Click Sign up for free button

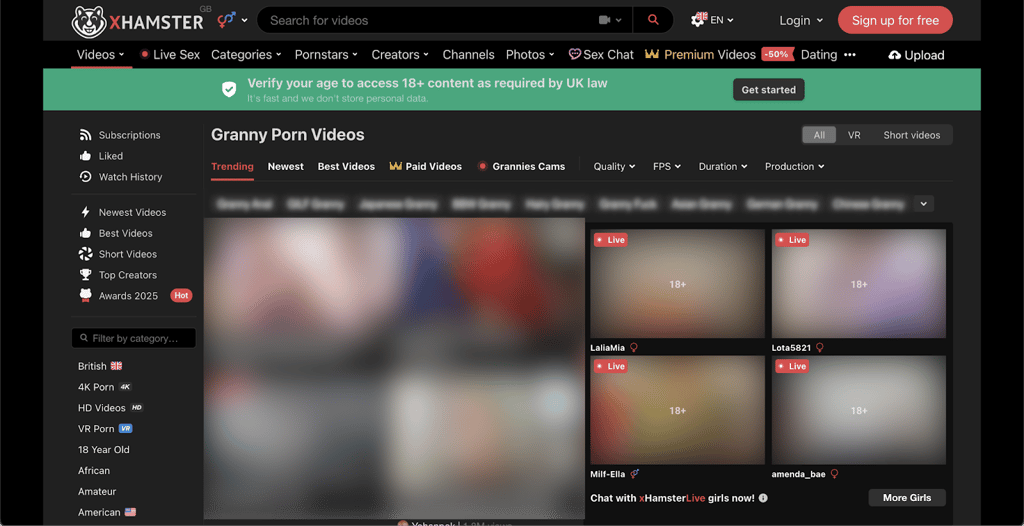pyautogui.click(x=895, y=20)
